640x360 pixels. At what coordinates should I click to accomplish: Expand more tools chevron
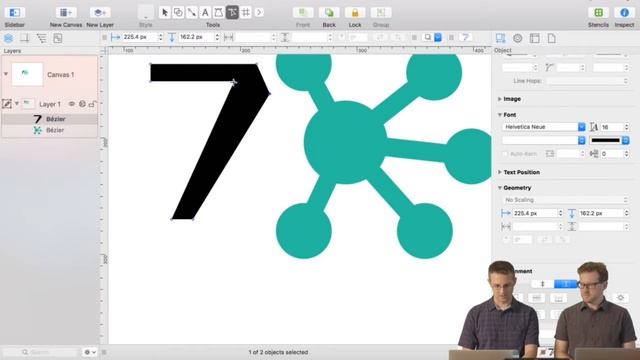click(x=259, y=13)
